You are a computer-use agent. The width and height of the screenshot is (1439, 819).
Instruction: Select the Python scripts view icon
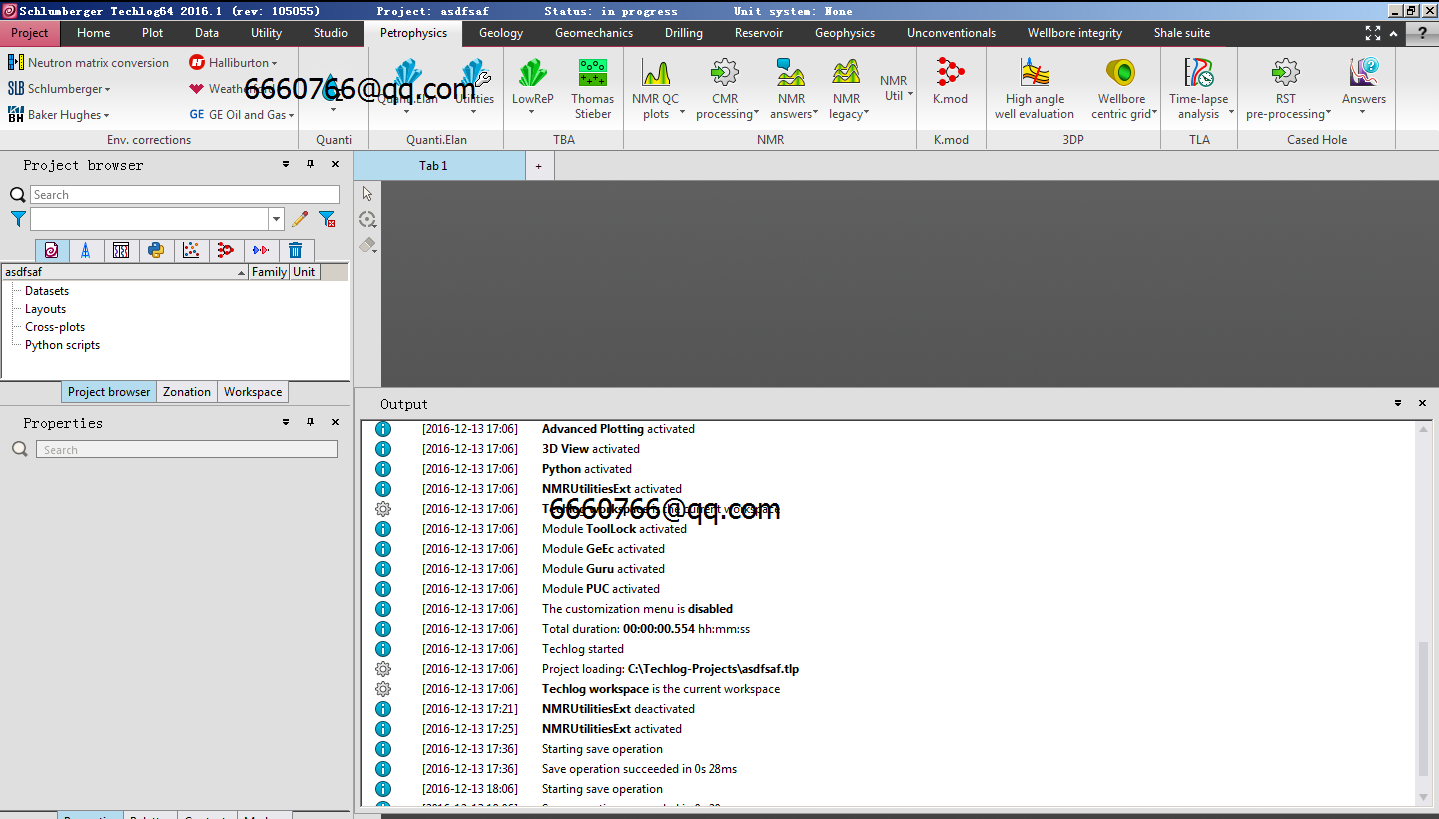point(156,251)
